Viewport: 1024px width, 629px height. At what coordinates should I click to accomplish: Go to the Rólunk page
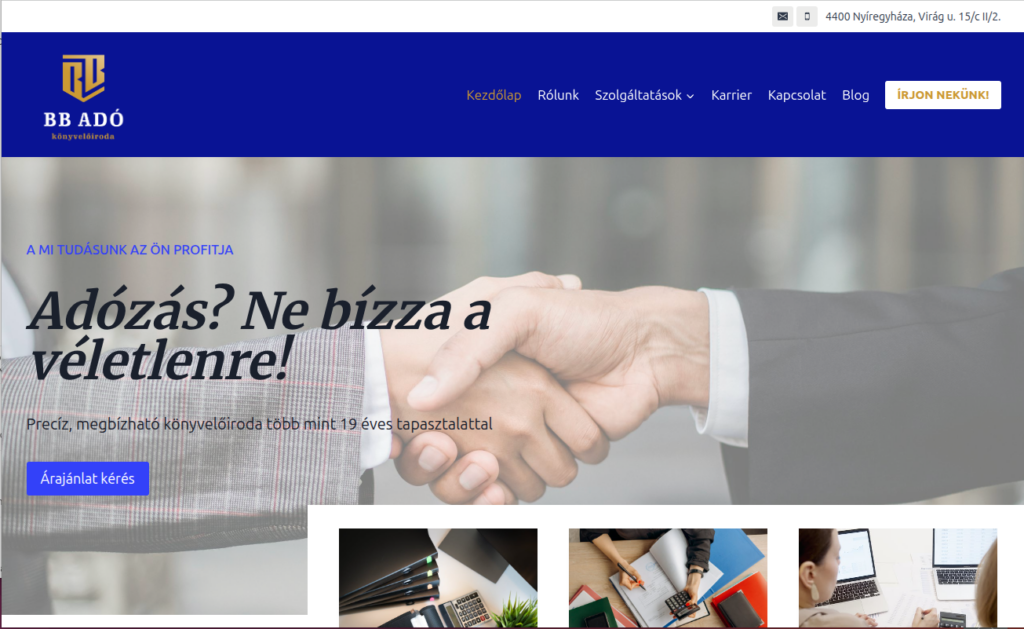coord(558,95)
